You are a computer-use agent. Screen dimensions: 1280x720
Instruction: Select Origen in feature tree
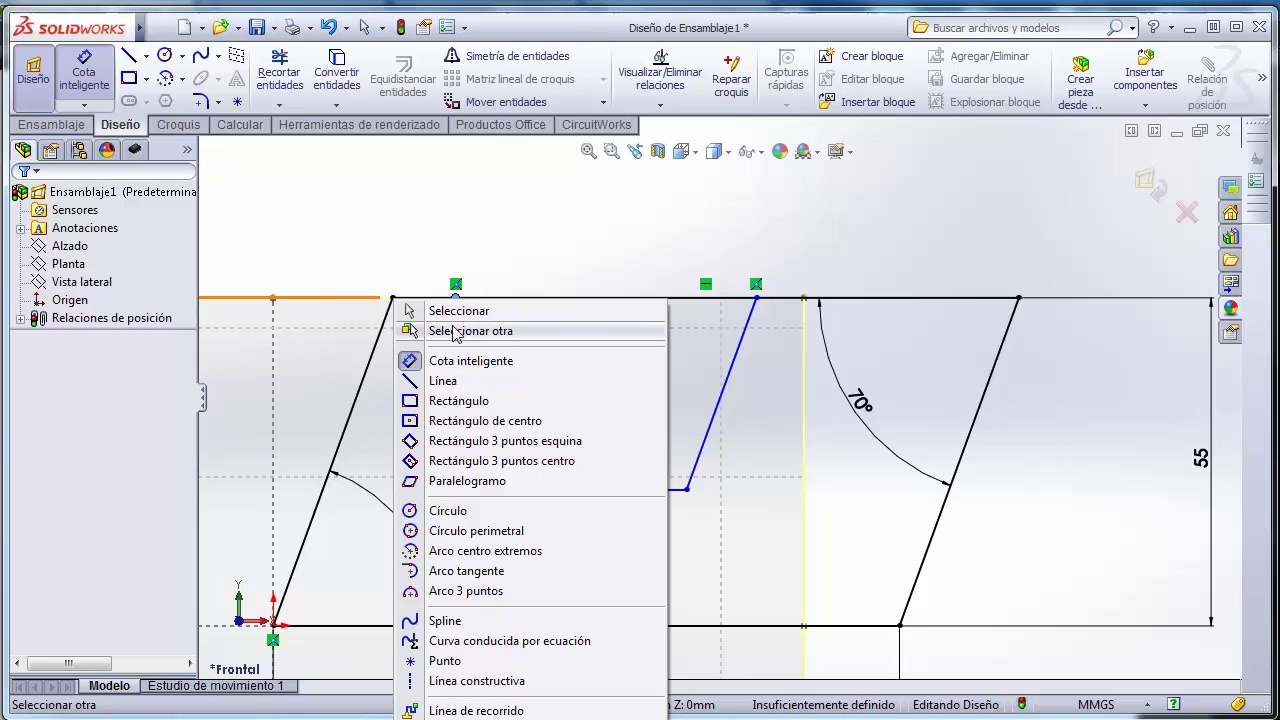70,300
